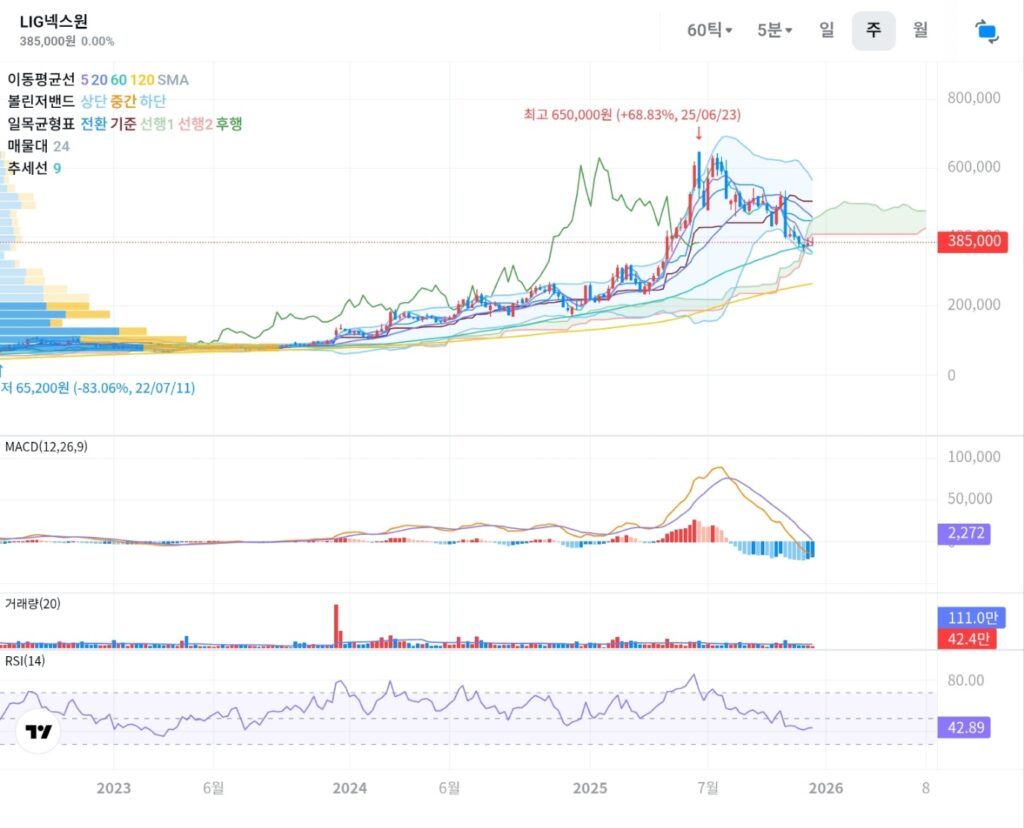Image resolution: width=1024 pixels, height=828 pixels.
Task: Open the 5분 minute interval dropdown
Action: (x=774, y=30)
